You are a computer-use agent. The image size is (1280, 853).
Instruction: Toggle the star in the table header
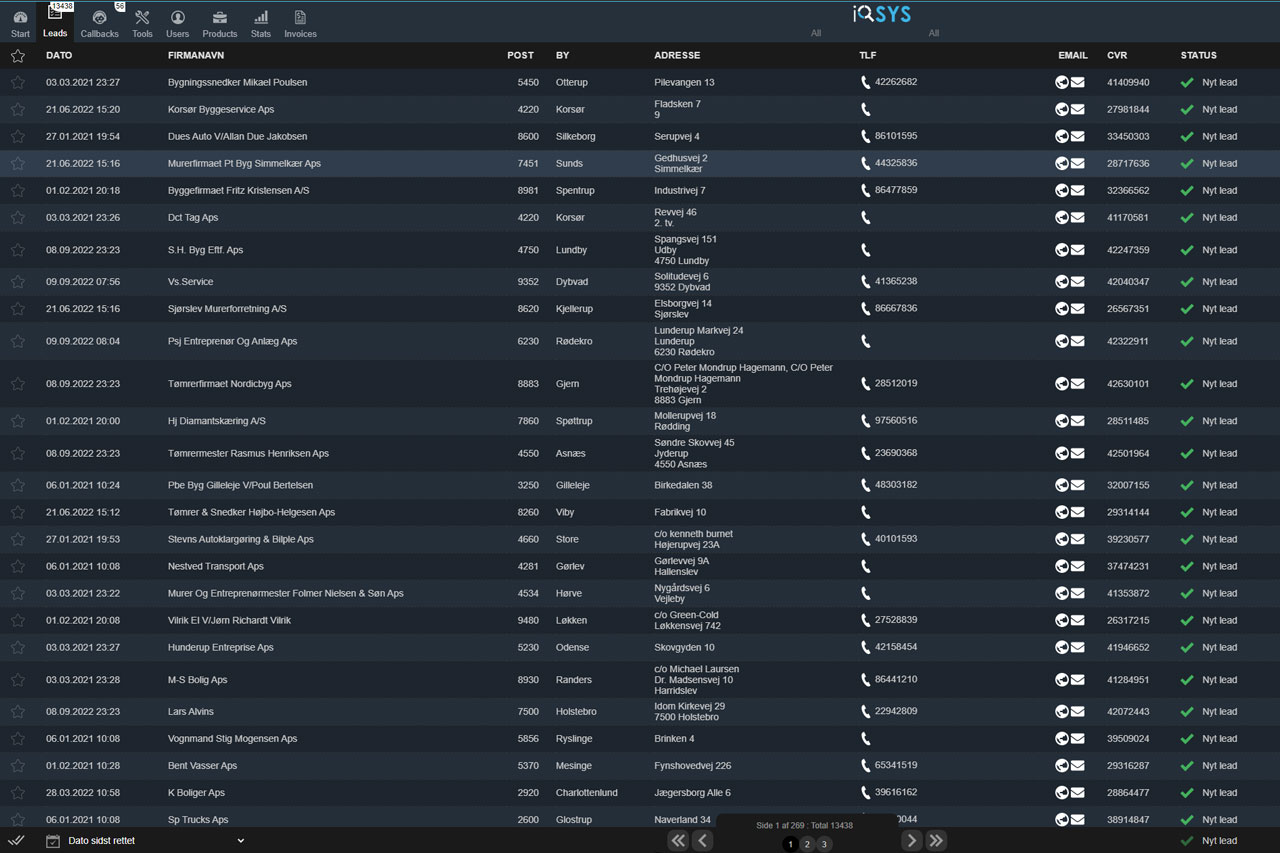pos(17,56)
